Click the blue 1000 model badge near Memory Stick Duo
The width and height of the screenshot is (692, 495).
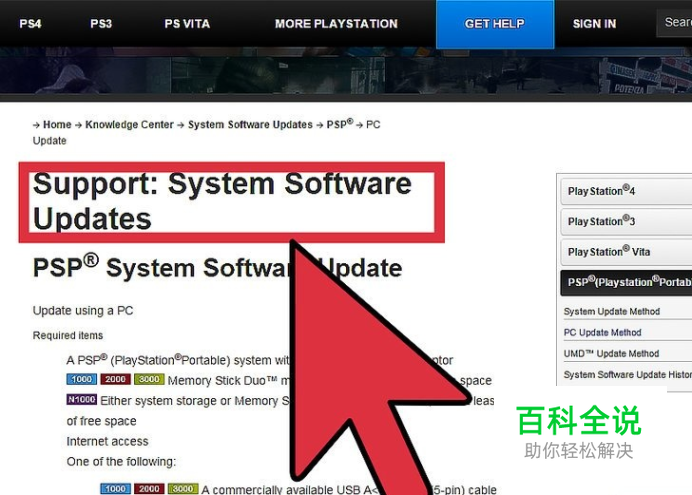pos(82,379)
